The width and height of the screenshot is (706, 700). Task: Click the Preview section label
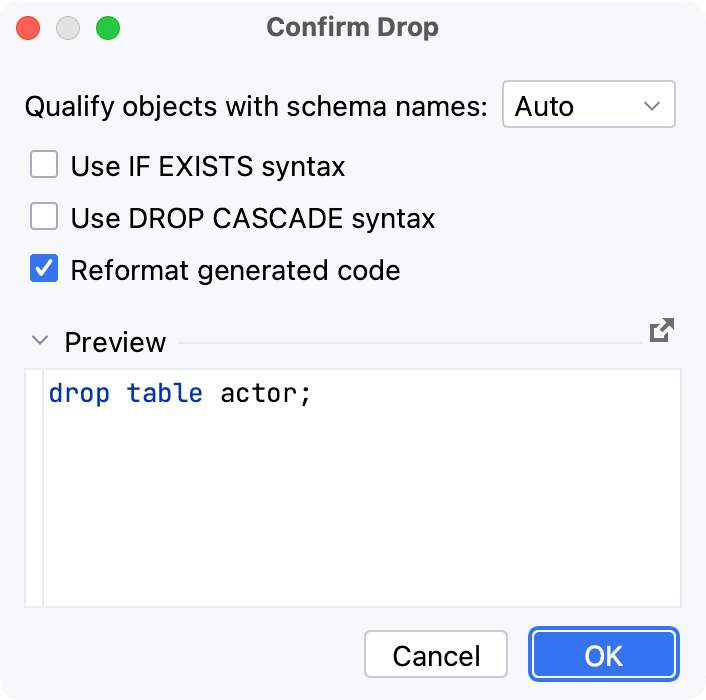pyautogui.click(x=115, y=342)
